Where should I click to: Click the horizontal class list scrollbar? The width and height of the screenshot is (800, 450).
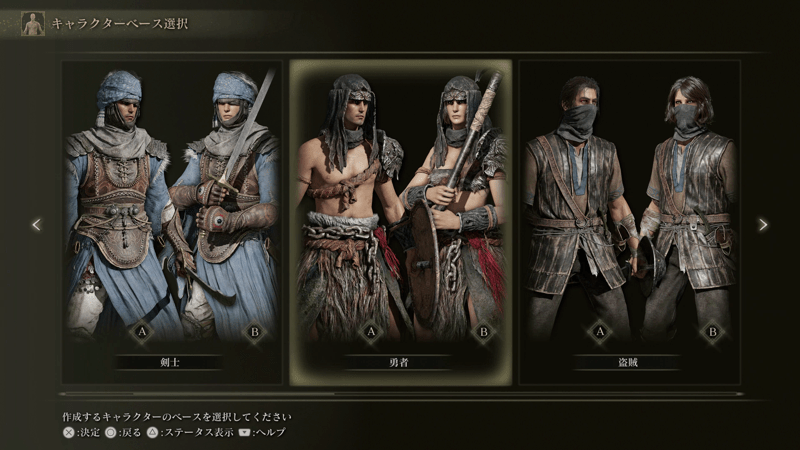pos(401,394)
